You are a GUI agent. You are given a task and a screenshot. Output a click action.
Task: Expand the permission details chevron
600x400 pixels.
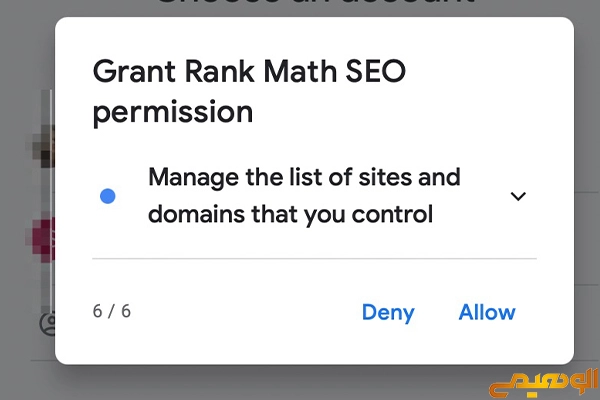pos(518,196)
